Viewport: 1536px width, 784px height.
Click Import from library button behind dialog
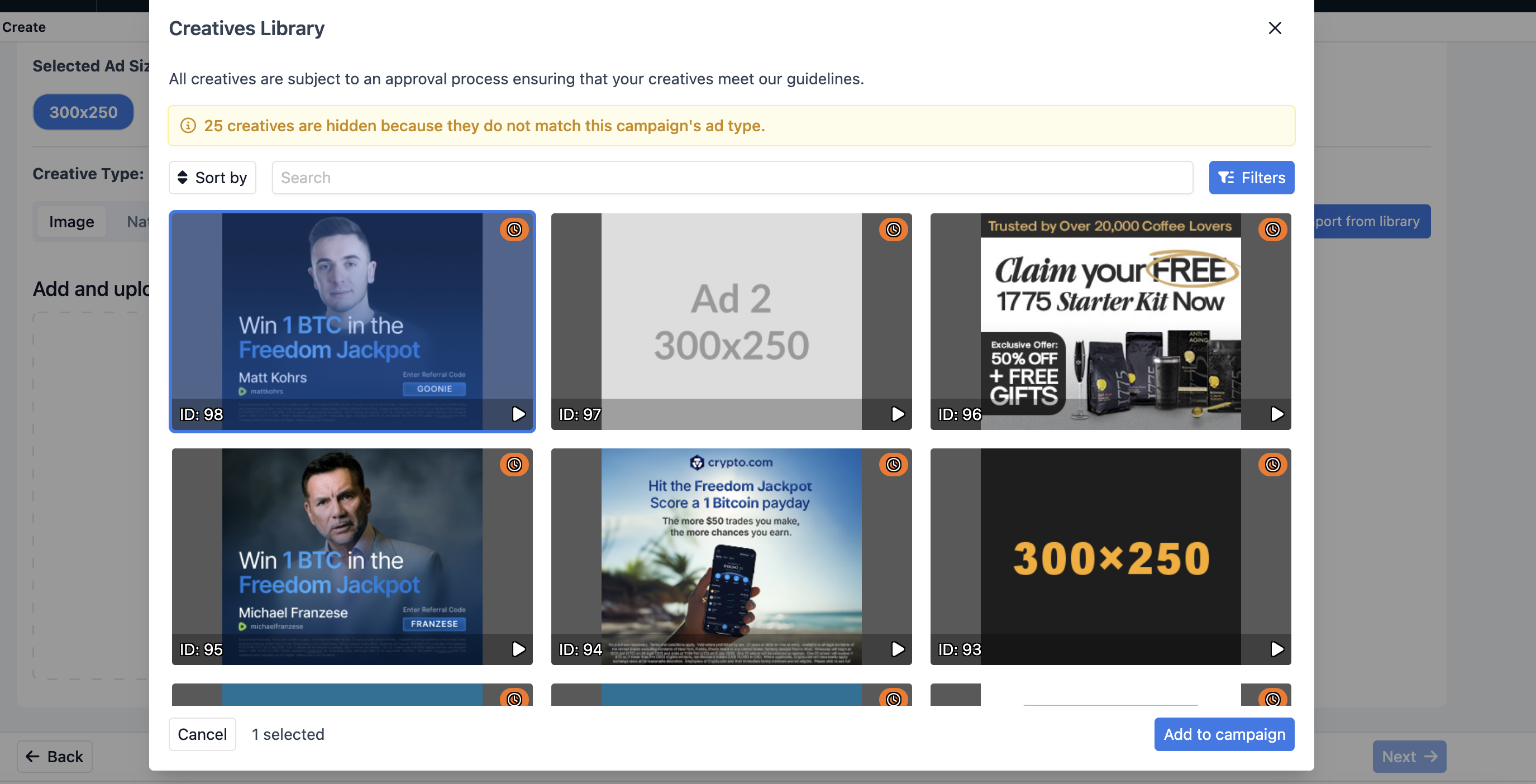point(1372,221)
